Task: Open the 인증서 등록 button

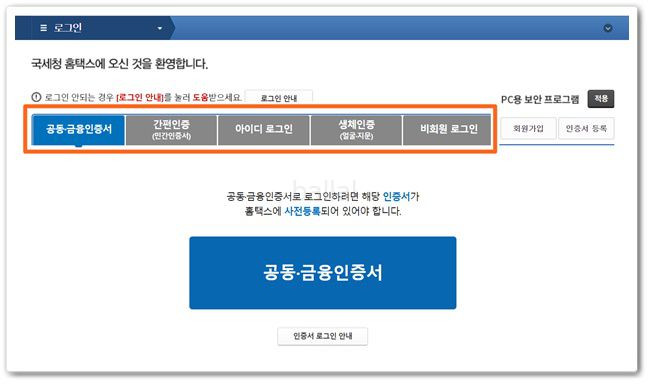Action: (586, 129)
